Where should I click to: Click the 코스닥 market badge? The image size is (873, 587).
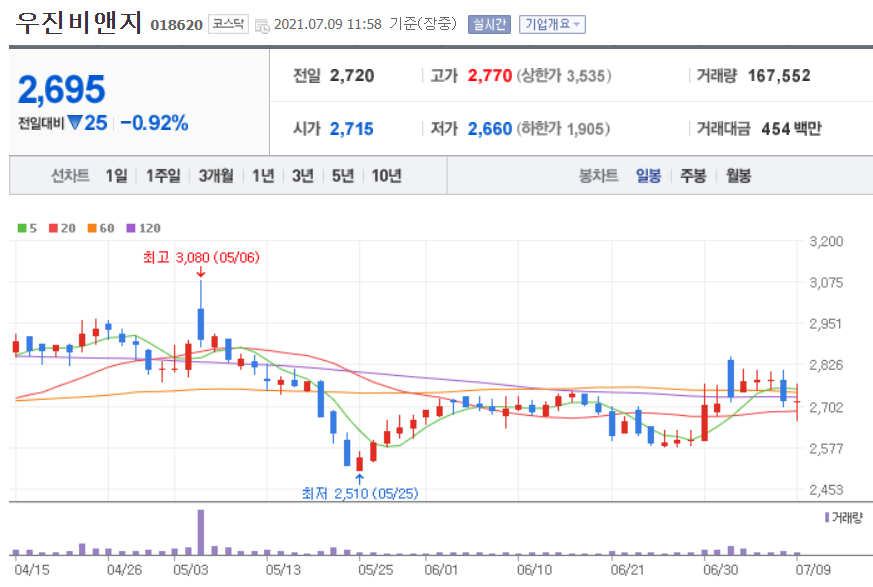(x=228, y=24)
